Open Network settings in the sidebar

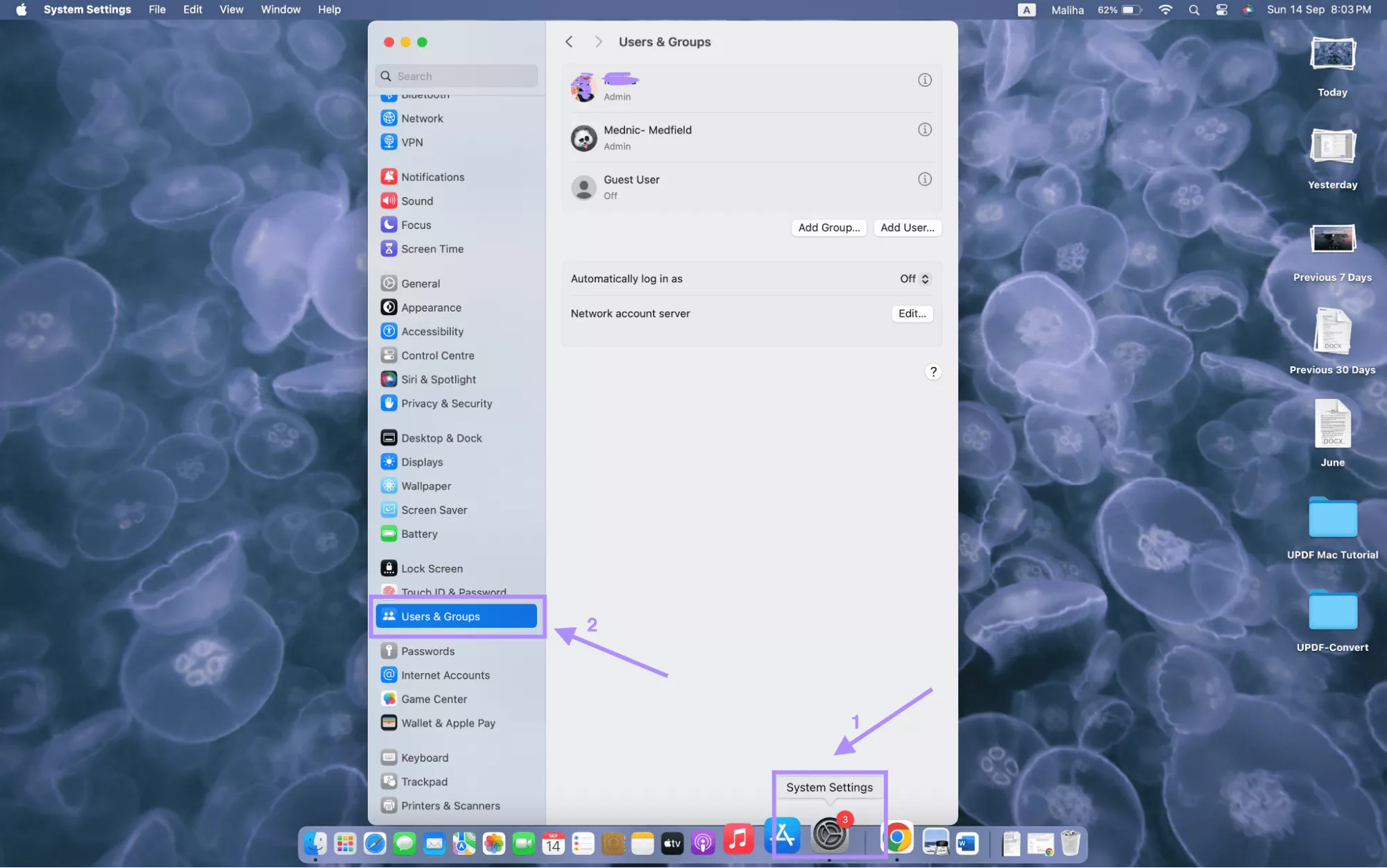point(423,118)
